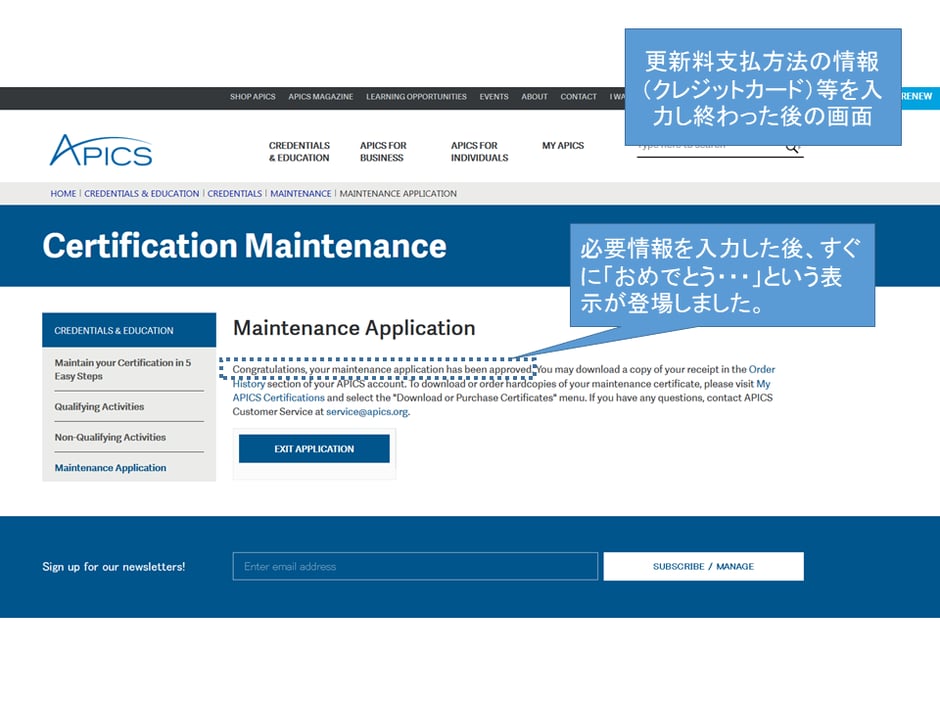Screen dimensions: 940x705
Task: Open CREDENTIALS & EDUCATION main nav
Action: [x=299, y=152]
